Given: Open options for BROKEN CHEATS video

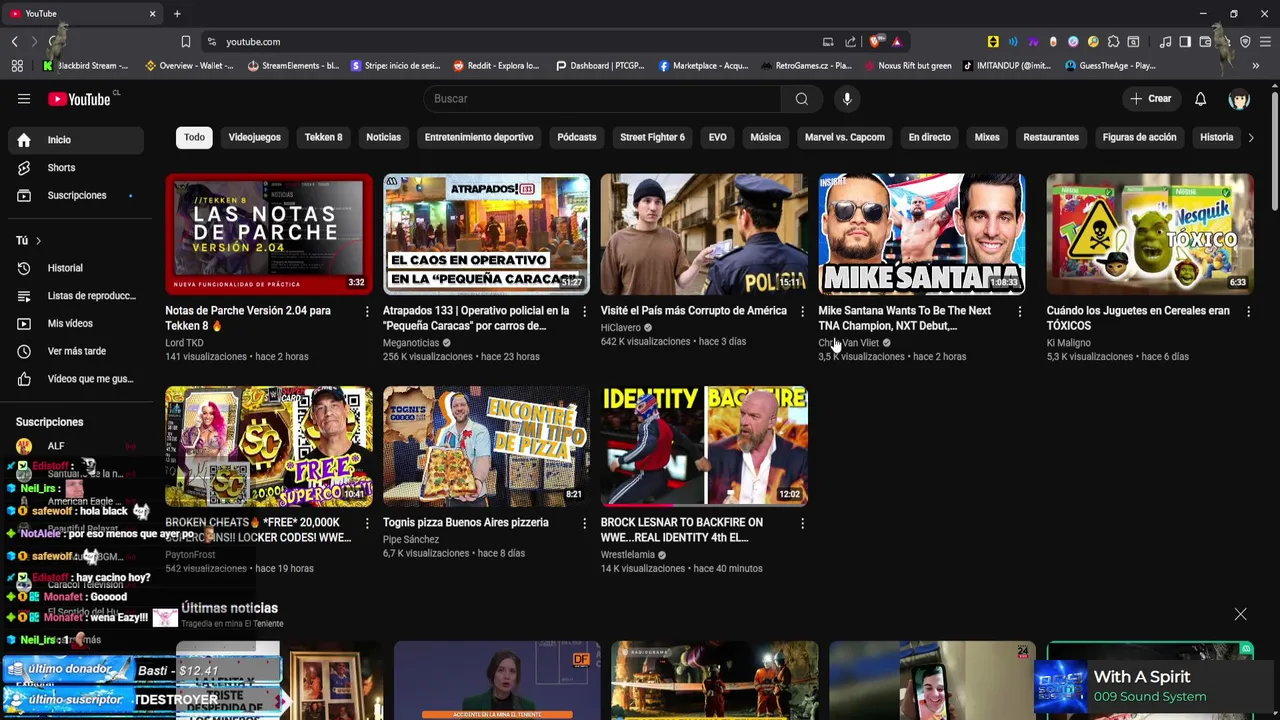Looking at the screenshot, I should click(x=367, y=524).
